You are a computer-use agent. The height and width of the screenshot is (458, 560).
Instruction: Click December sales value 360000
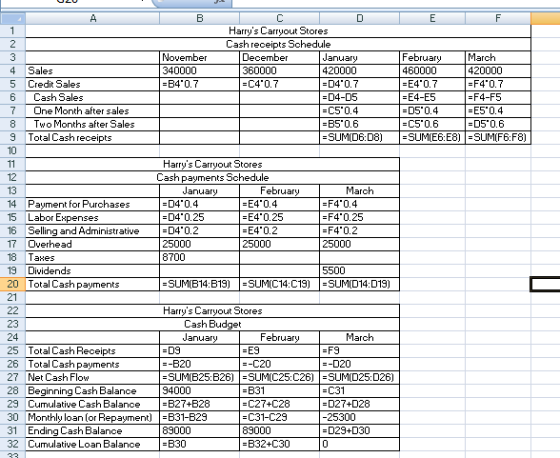point(279,71)
